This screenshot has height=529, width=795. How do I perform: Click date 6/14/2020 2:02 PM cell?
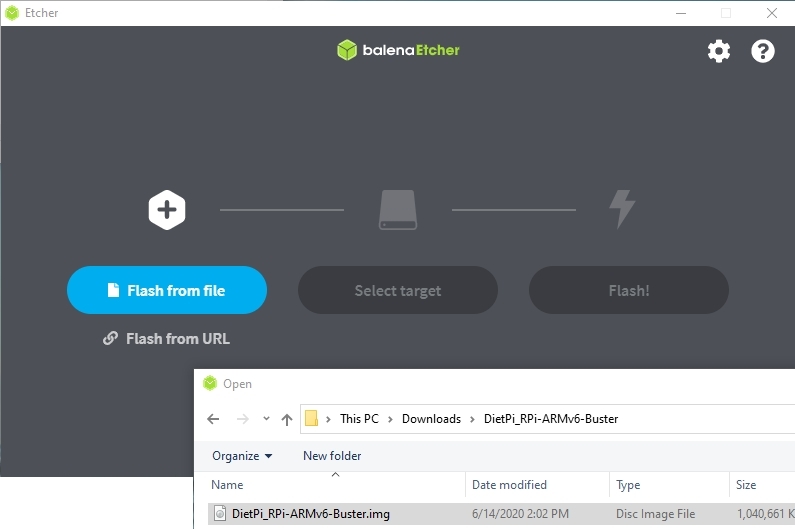(520, 514)
